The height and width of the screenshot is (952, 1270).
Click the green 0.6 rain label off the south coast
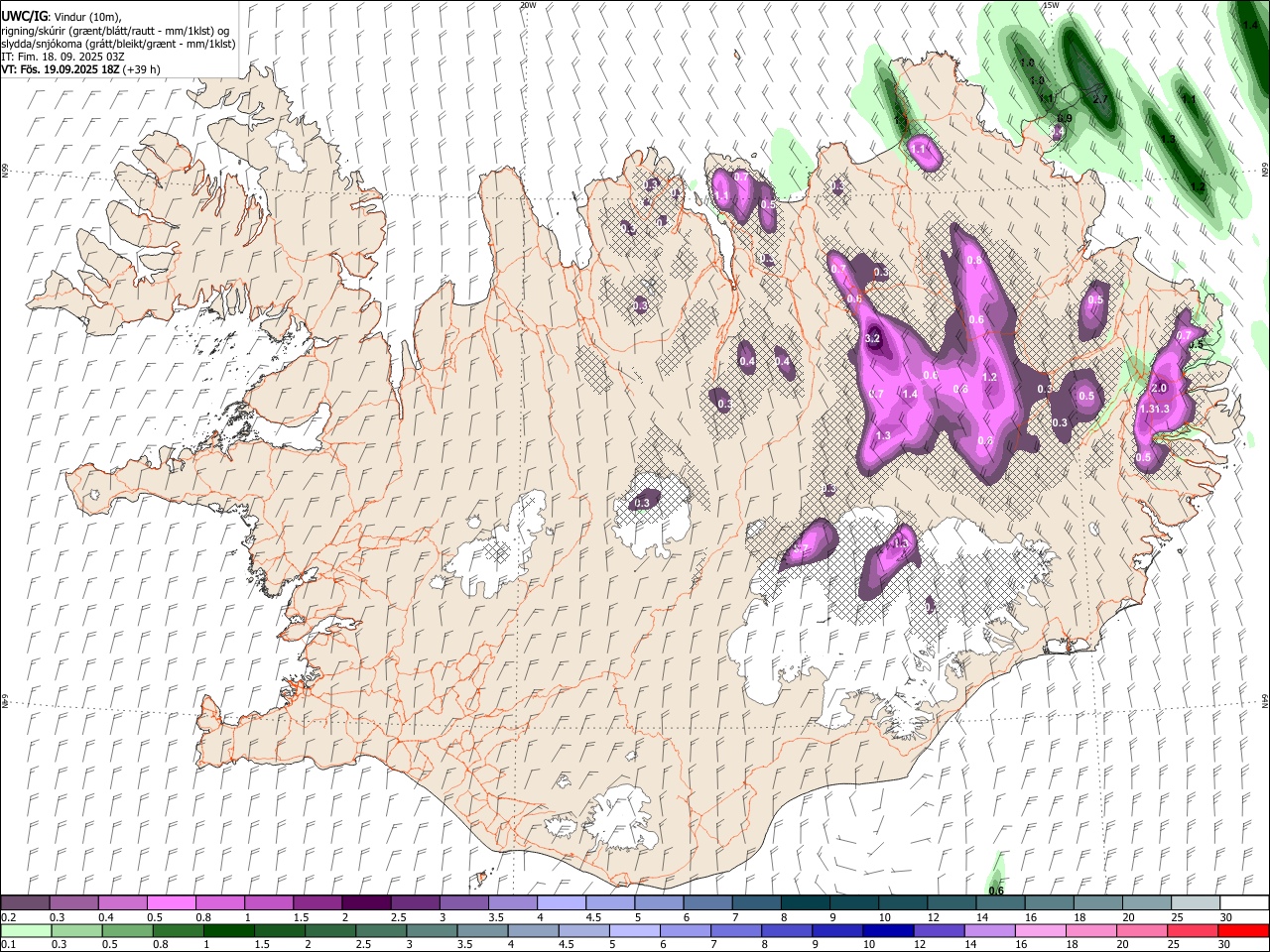(x=997, y=891)
